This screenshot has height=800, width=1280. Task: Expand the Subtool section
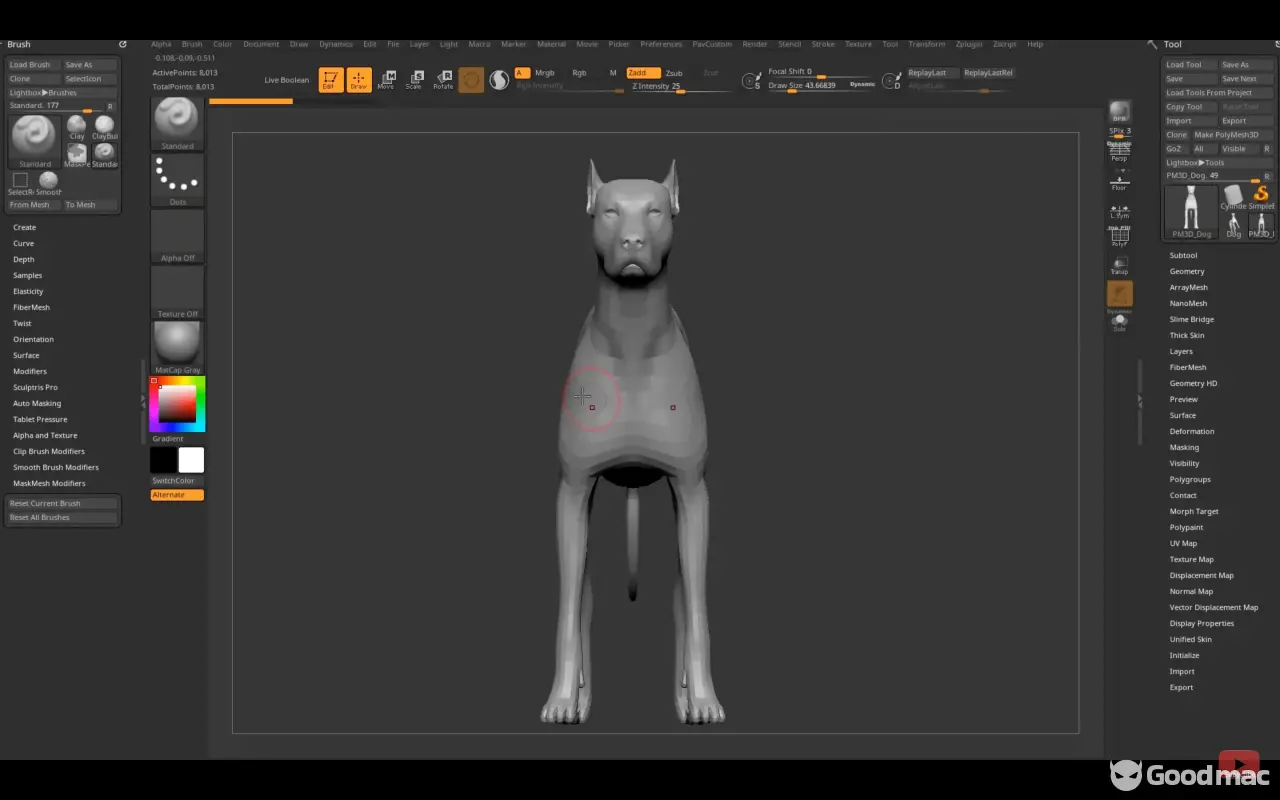pyautogui.click(x=1183, y=255)
